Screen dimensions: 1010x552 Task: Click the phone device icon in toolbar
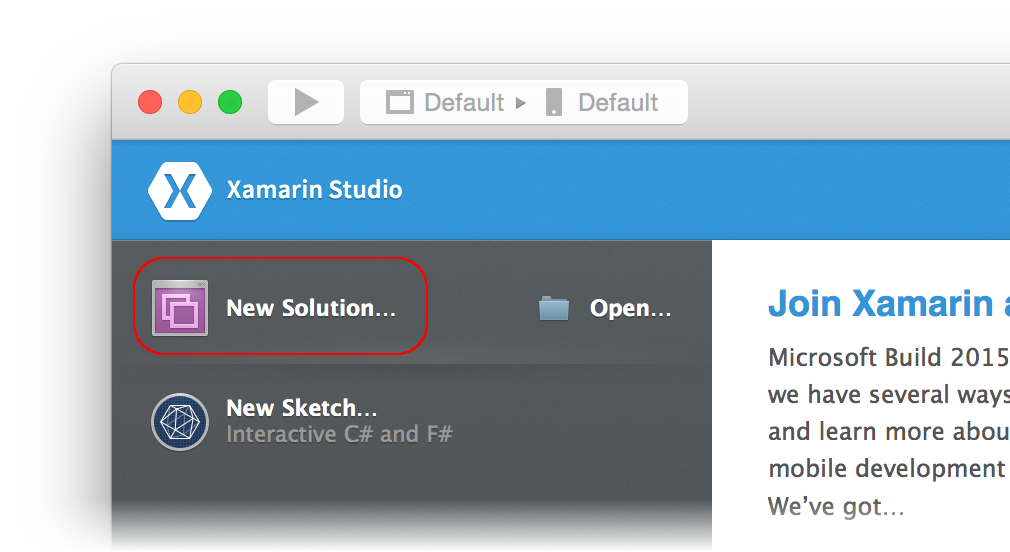[554, 102]
